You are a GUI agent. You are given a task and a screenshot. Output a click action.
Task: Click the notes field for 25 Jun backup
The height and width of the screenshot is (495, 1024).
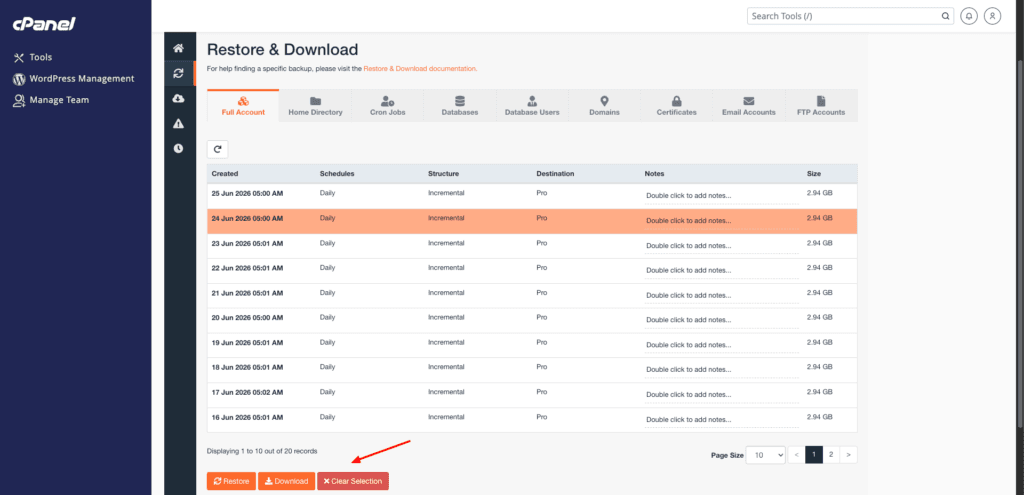[722, 196]
